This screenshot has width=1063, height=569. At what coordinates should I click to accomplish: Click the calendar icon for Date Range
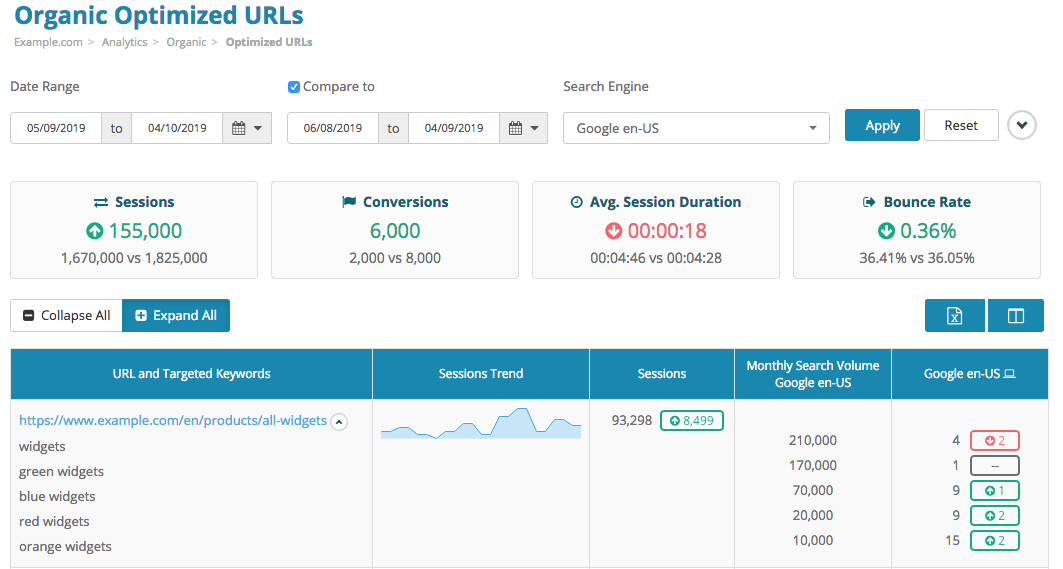(246, 128)
